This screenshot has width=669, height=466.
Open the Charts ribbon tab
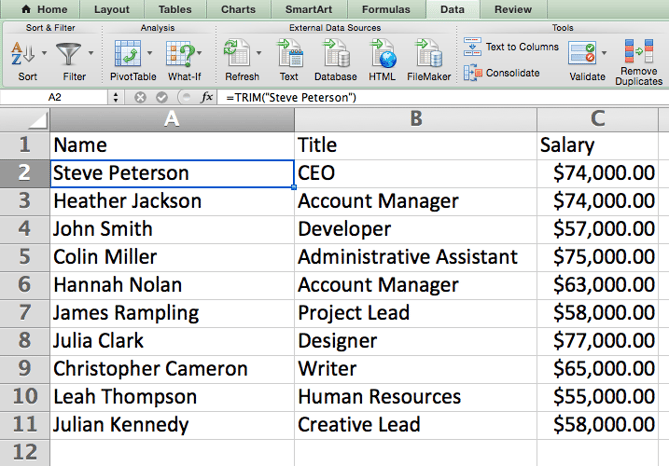pos(237,9)
